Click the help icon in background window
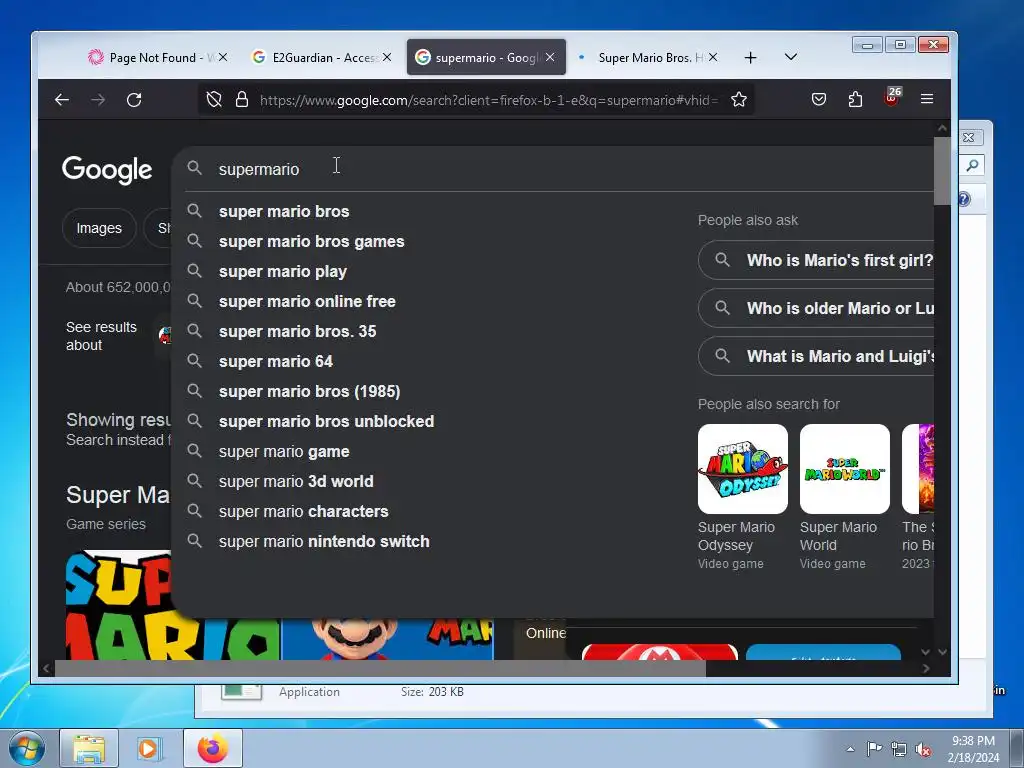1024x768 pixels. (965, 199)
